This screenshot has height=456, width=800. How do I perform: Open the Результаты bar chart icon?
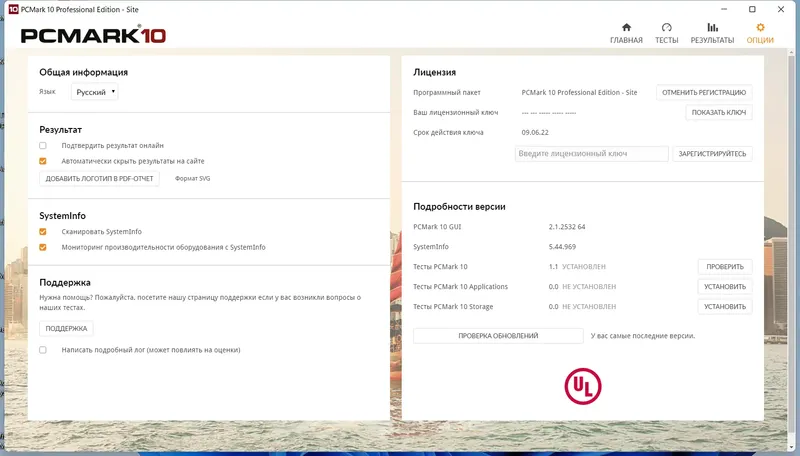tap(712, 27)
